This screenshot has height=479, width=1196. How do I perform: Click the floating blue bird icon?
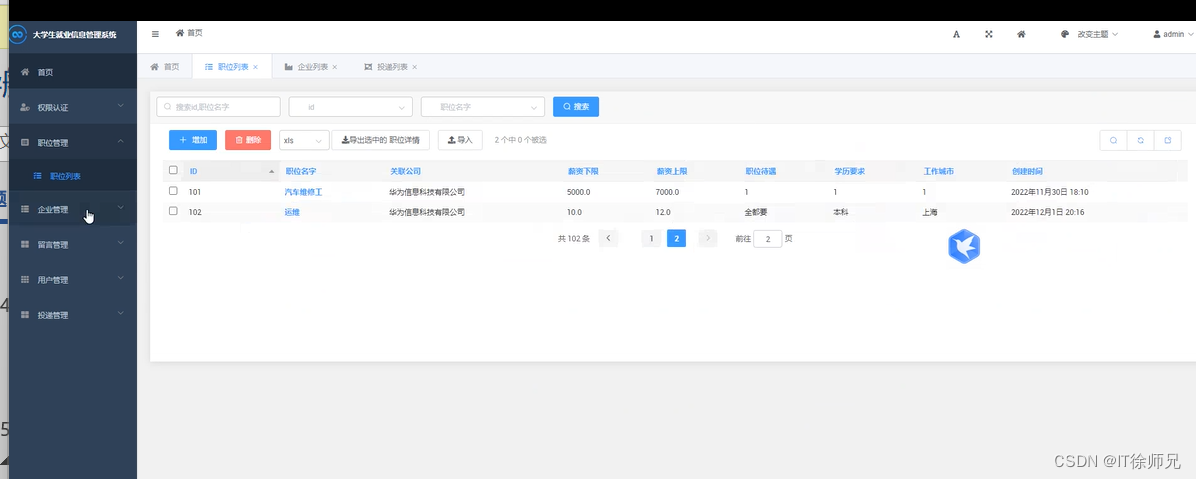tap(964, 246)
